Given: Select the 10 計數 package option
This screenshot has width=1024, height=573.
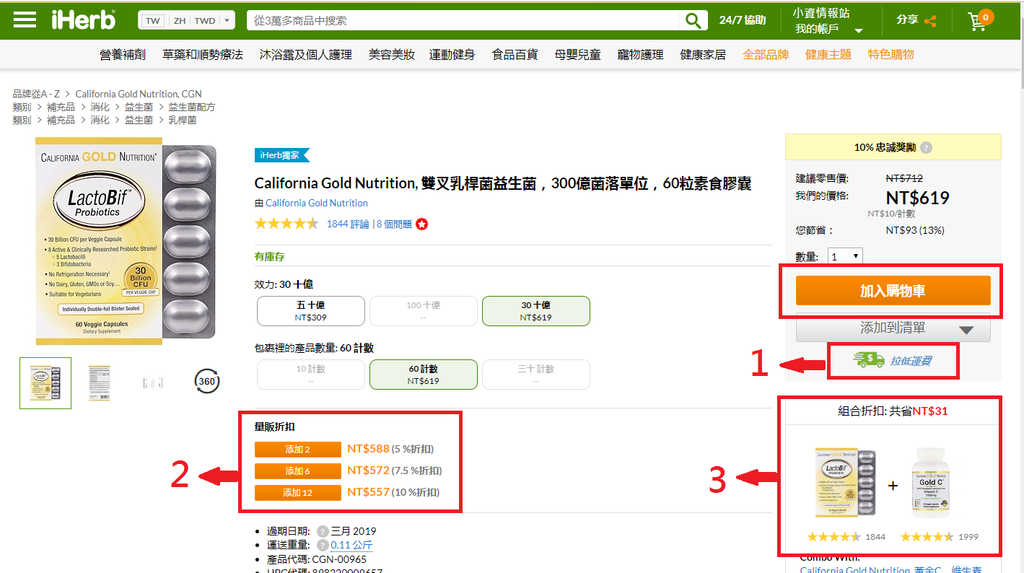Looking at the screenshot, I should (311, 374).
